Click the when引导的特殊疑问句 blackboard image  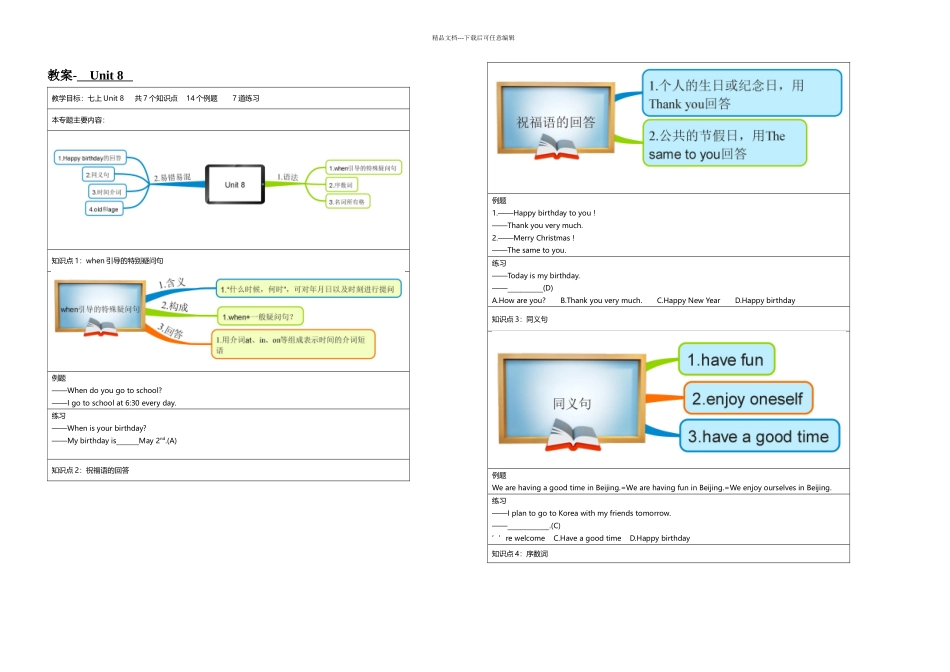tap(100, 307)
